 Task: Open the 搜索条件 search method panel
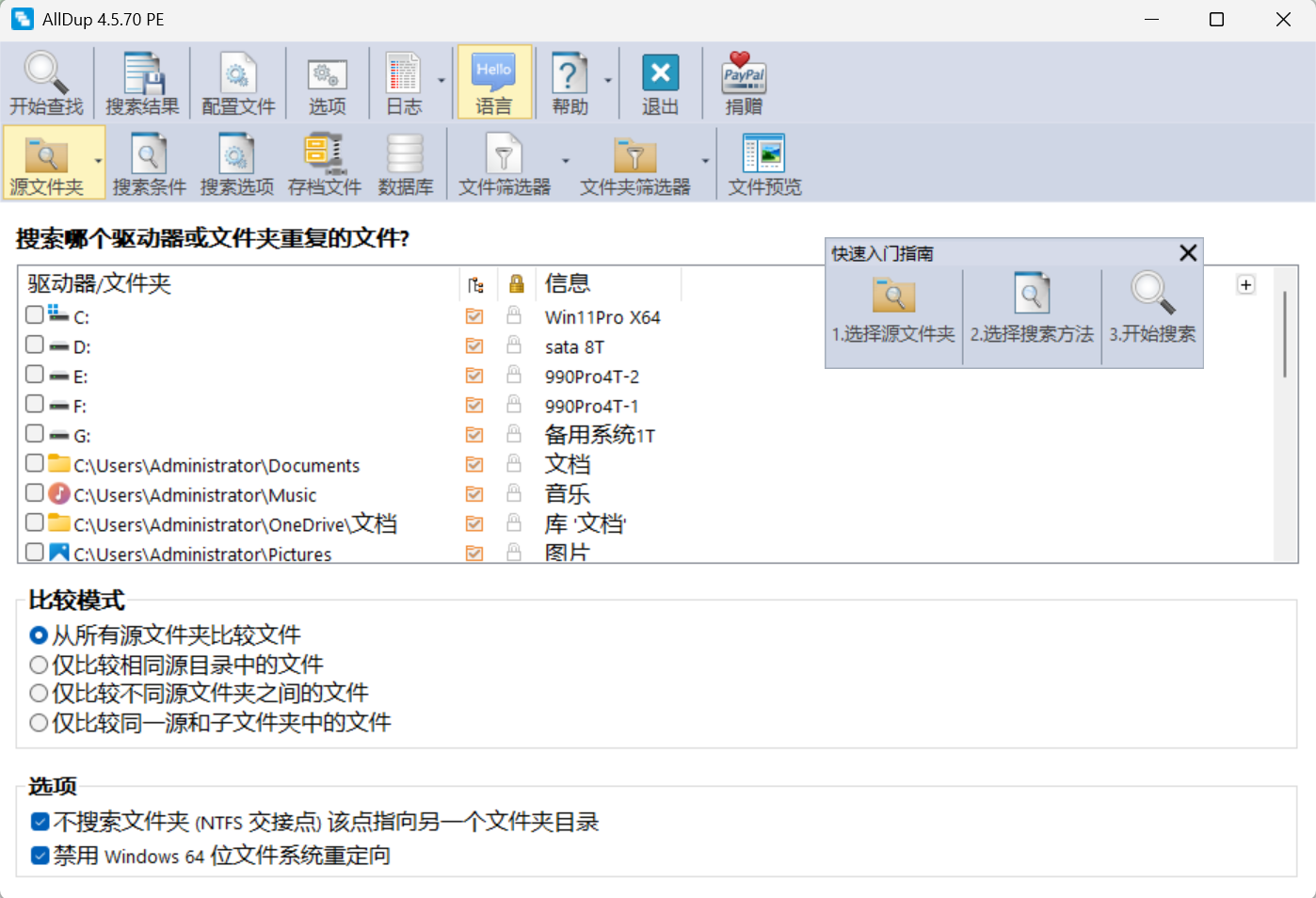click(148, 163)
